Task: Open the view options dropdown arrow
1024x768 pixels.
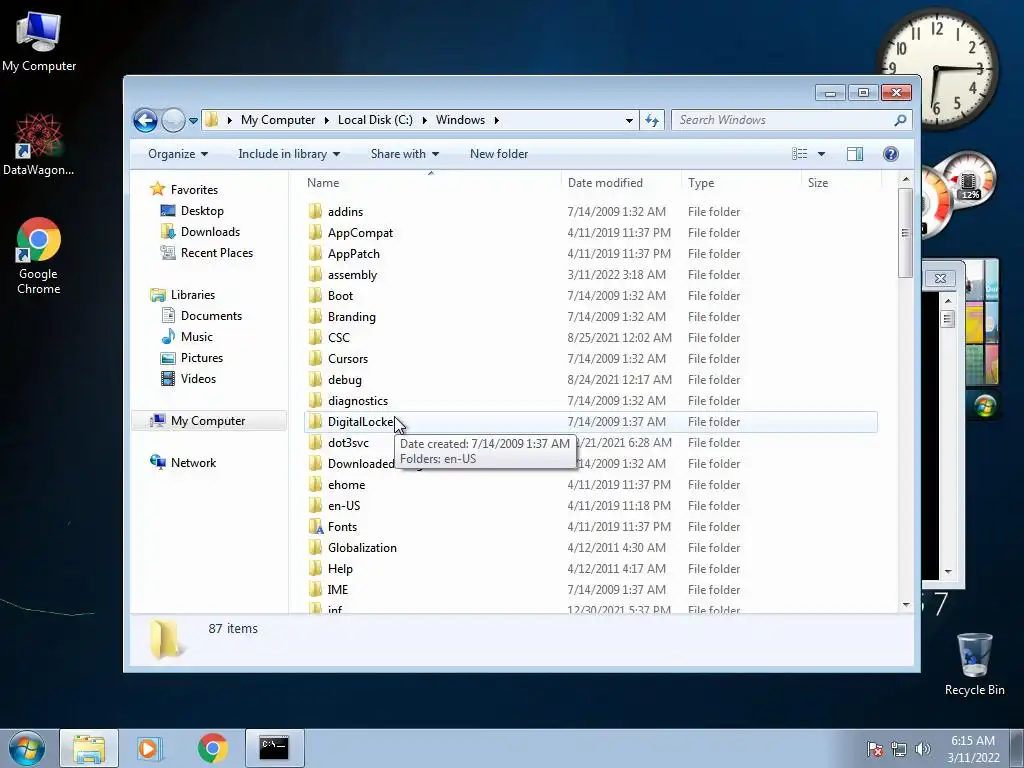Action: point(822,154)
